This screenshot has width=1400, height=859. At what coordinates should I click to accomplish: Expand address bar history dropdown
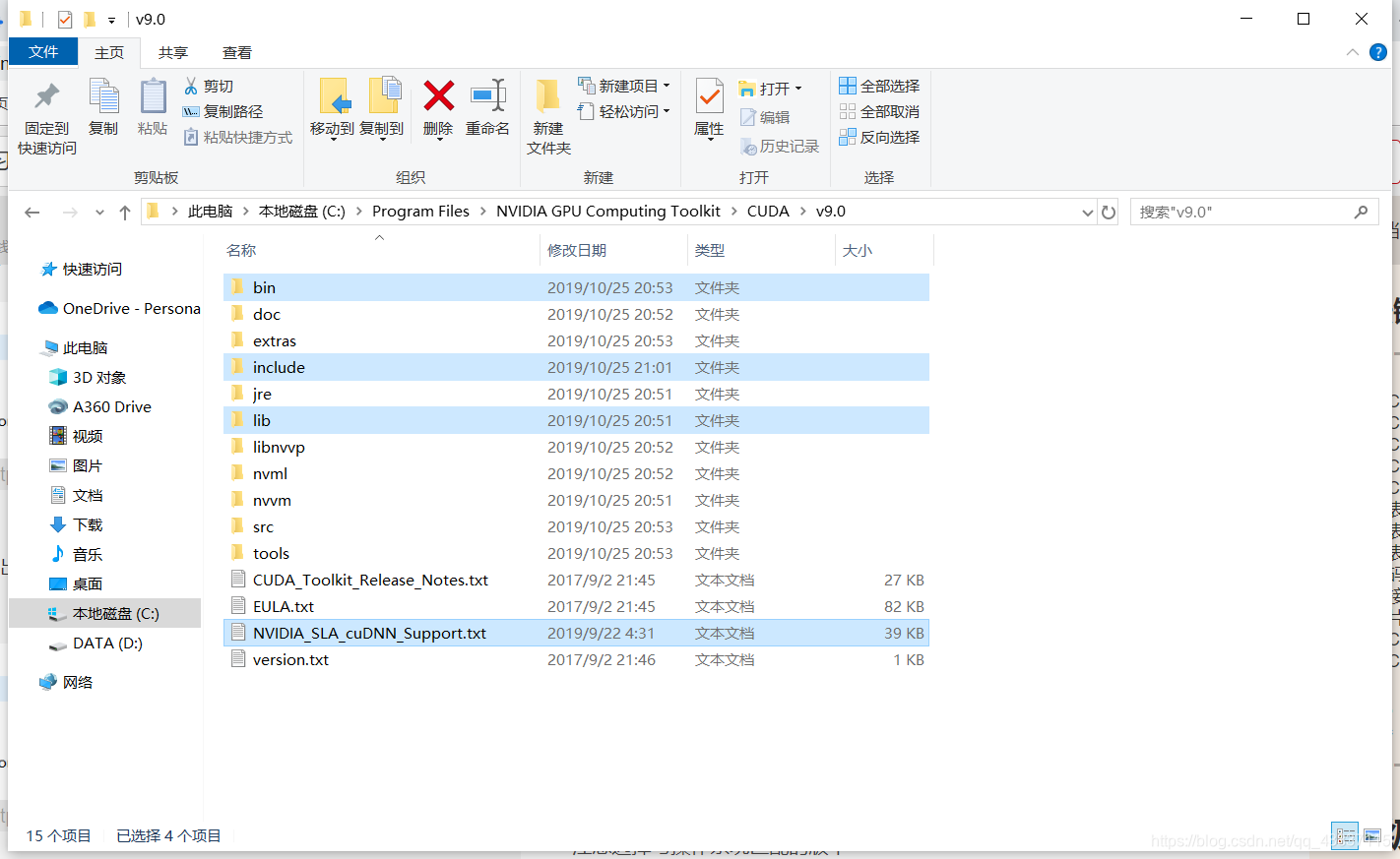coord(1088,213)
